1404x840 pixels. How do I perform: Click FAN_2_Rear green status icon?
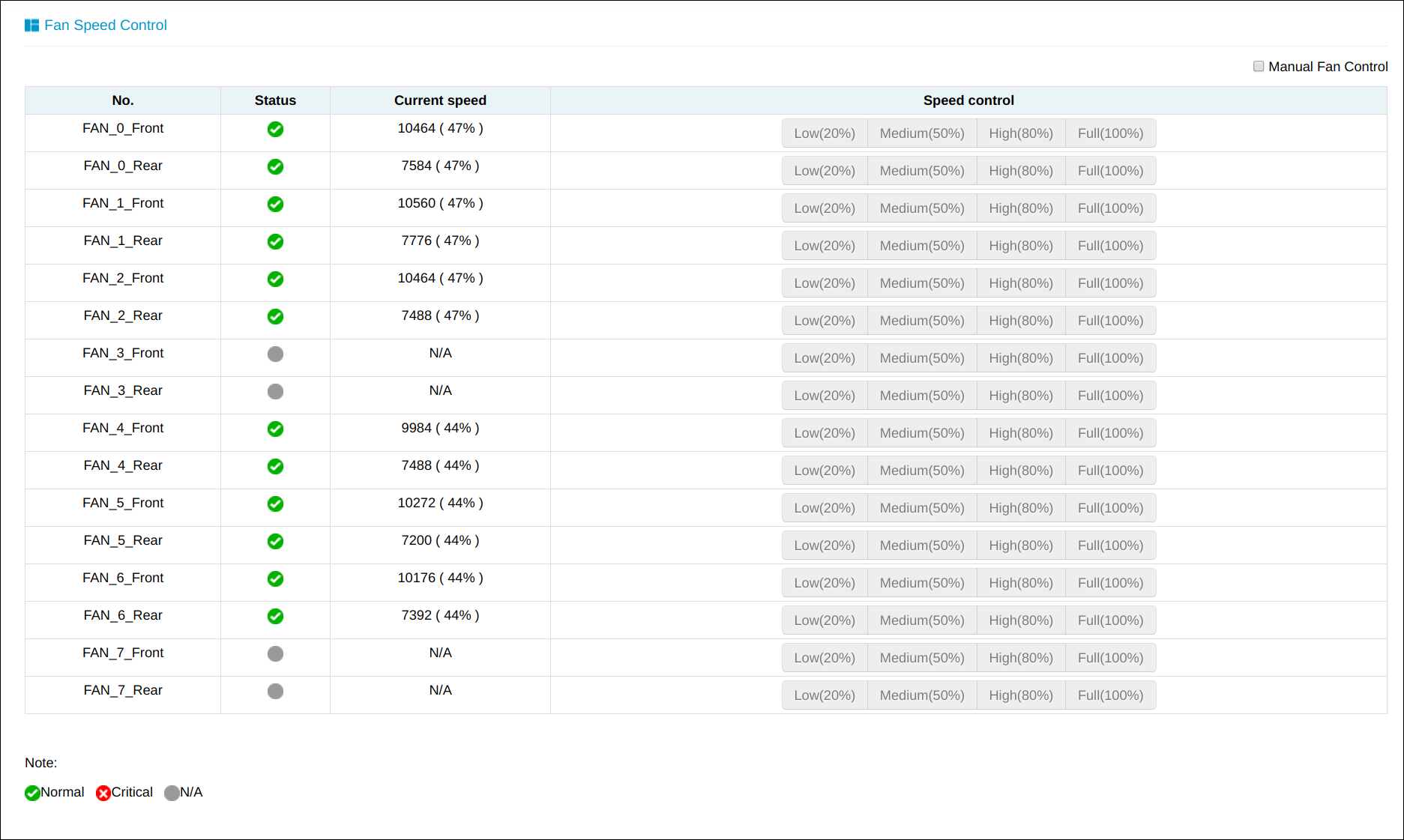pos(275,316)
